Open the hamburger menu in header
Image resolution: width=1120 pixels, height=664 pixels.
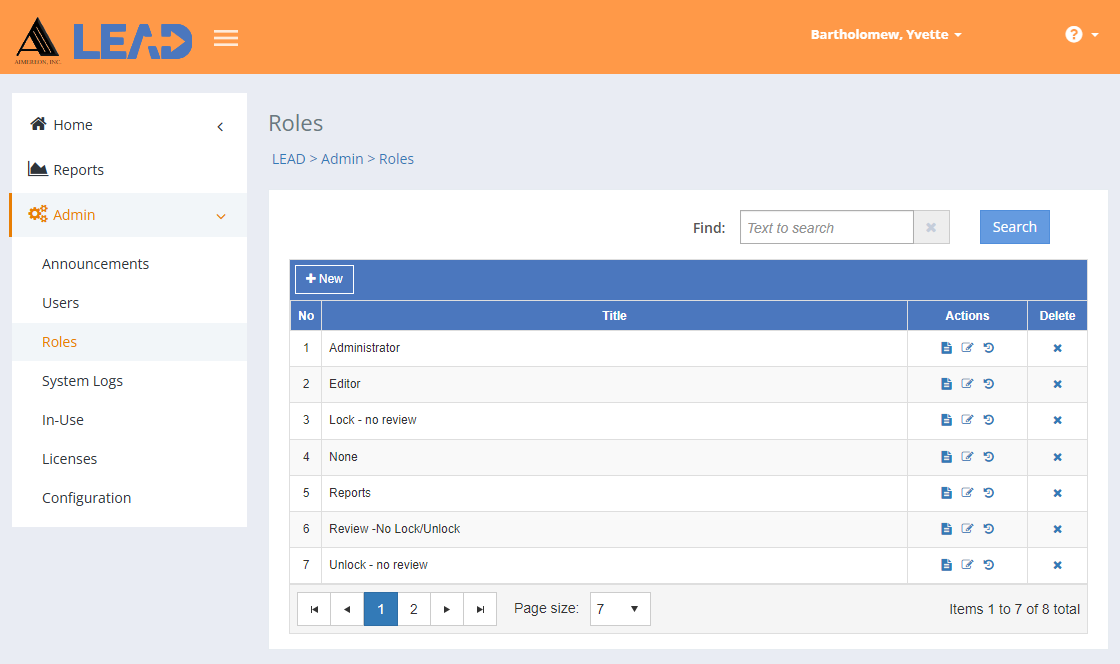click(x=226, y=38)
